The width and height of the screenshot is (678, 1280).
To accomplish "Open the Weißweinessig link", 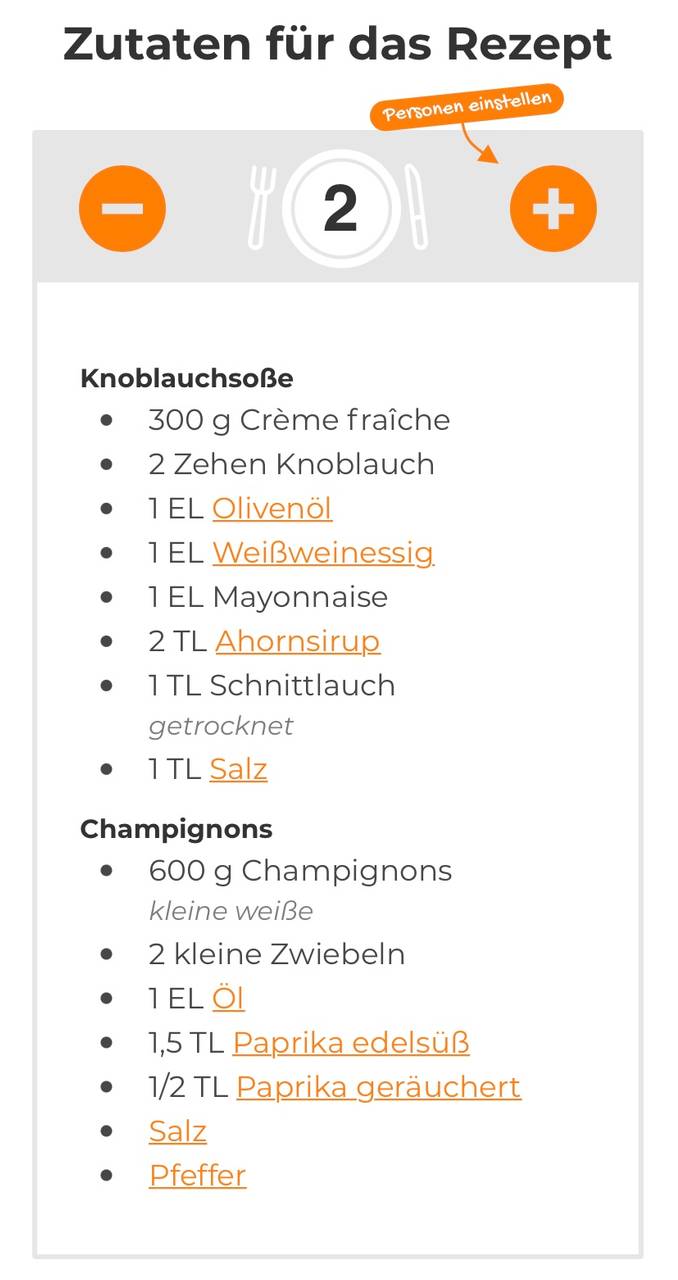I will point(323,552).
